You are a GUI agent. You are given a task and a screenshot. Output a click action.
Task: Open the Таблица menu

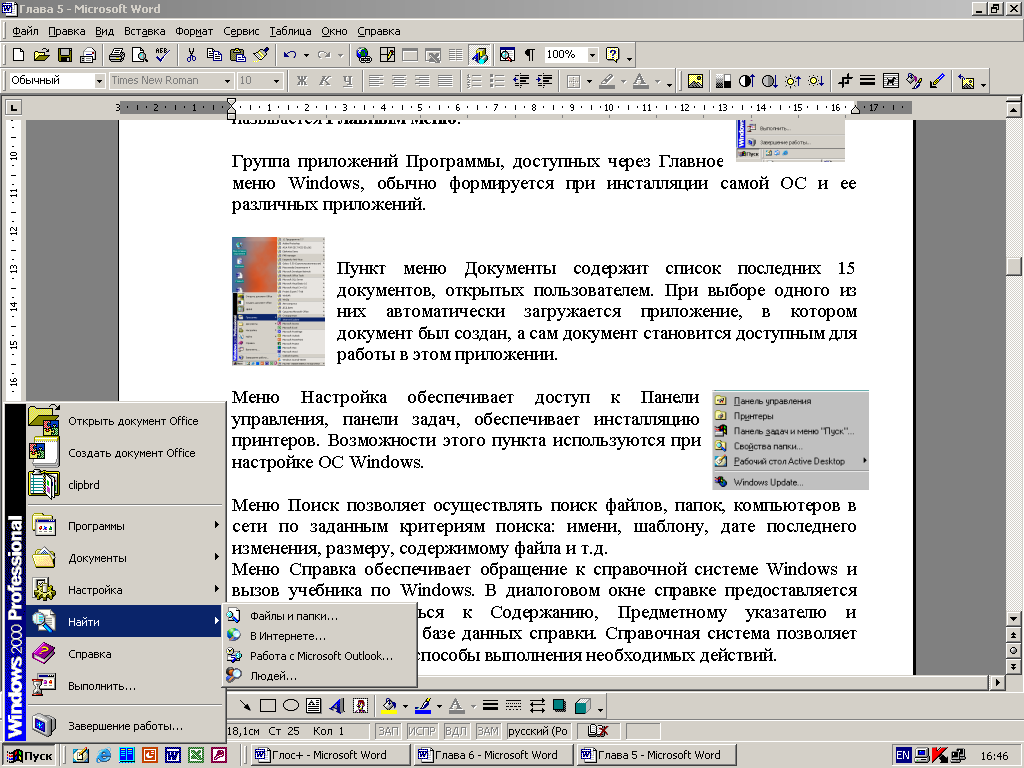tap(290, 31)
